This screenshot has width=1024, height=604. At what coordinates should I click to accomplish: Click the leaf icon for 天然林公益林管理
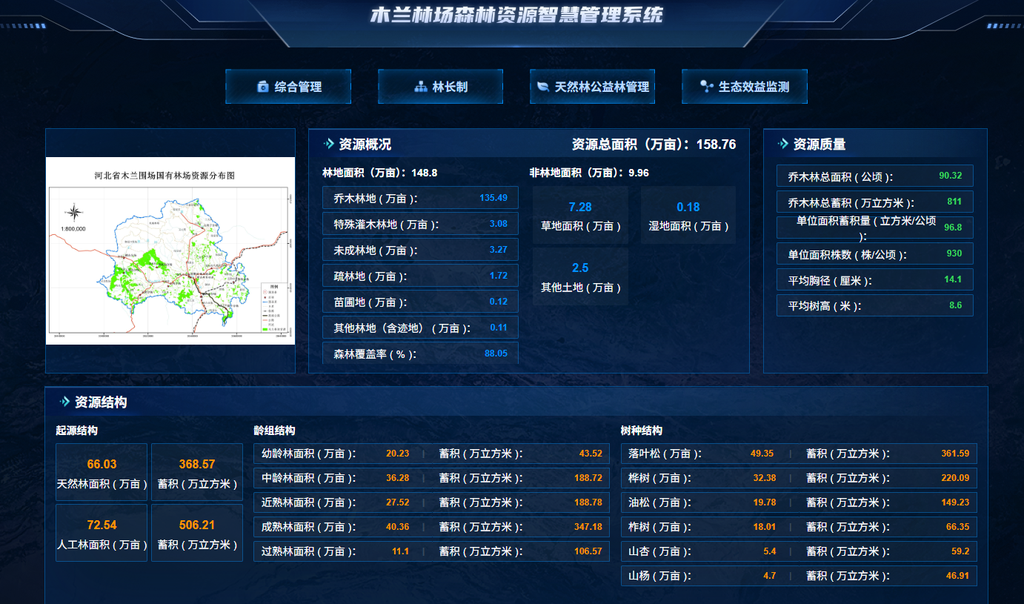tap(543, 87)
